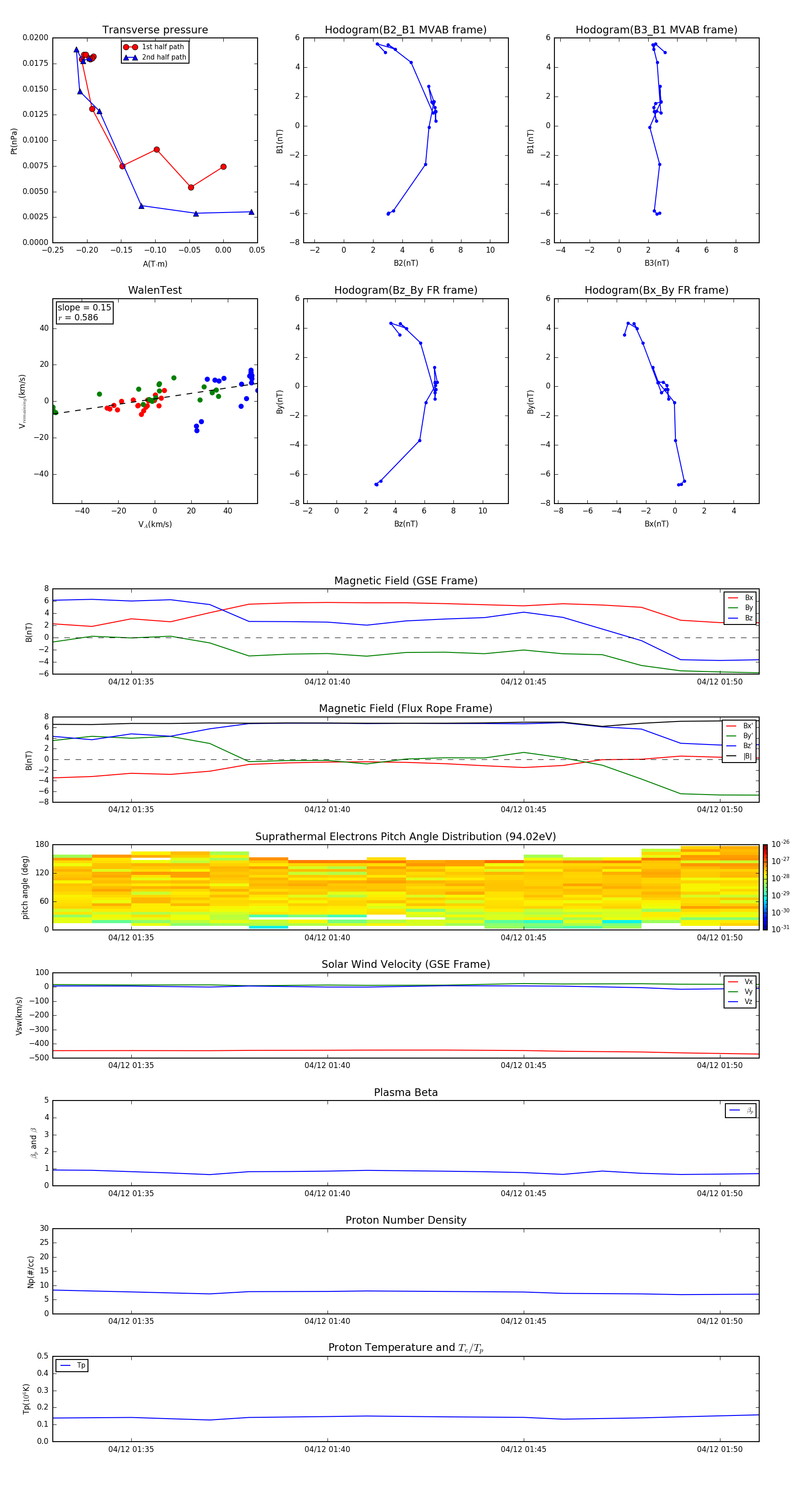812x1489 pixels.
Task: Click the 'Bx' legend entry in GSE magnetic field
Action: coord(740,598)
